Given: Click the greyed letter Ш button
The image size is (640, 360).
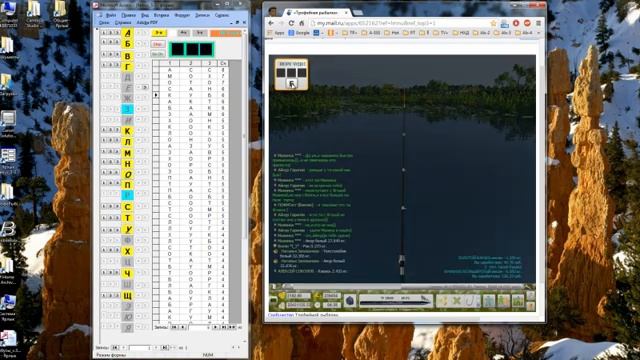Looking at the screenshot, I should tap(128, 284).
